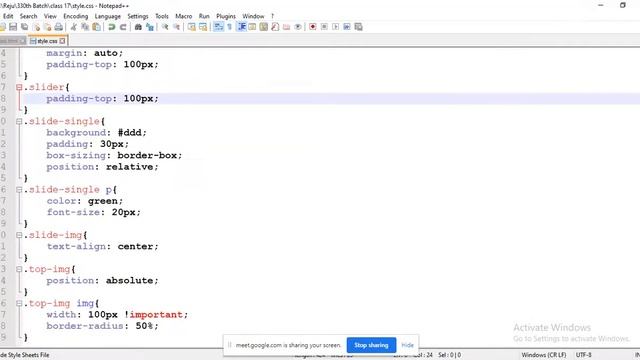Open the Encoding menu
The width and height of the screenshot is (640, 360).
tap(76, 16)
